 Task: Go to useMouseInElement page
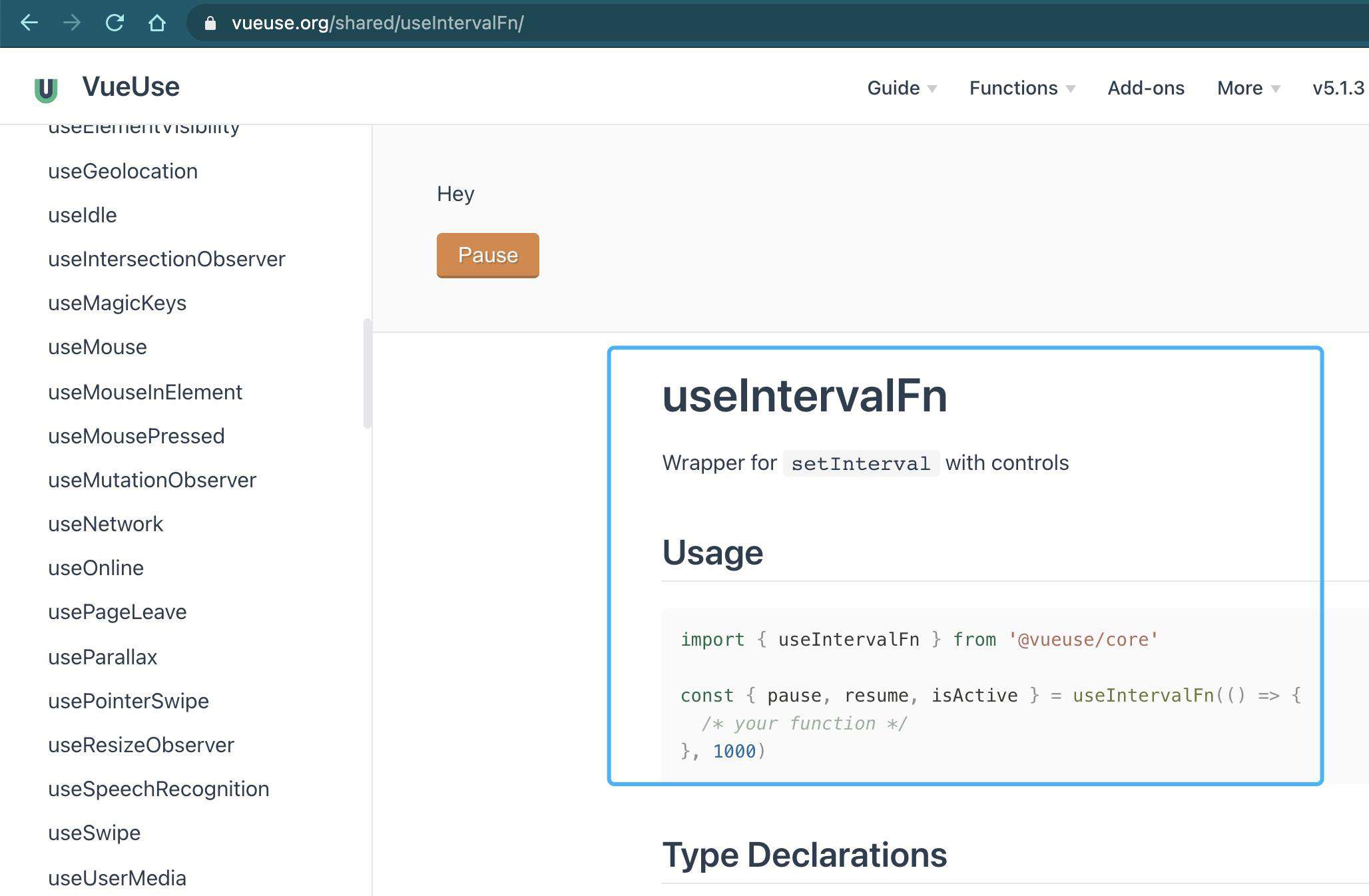click(145, 392)
